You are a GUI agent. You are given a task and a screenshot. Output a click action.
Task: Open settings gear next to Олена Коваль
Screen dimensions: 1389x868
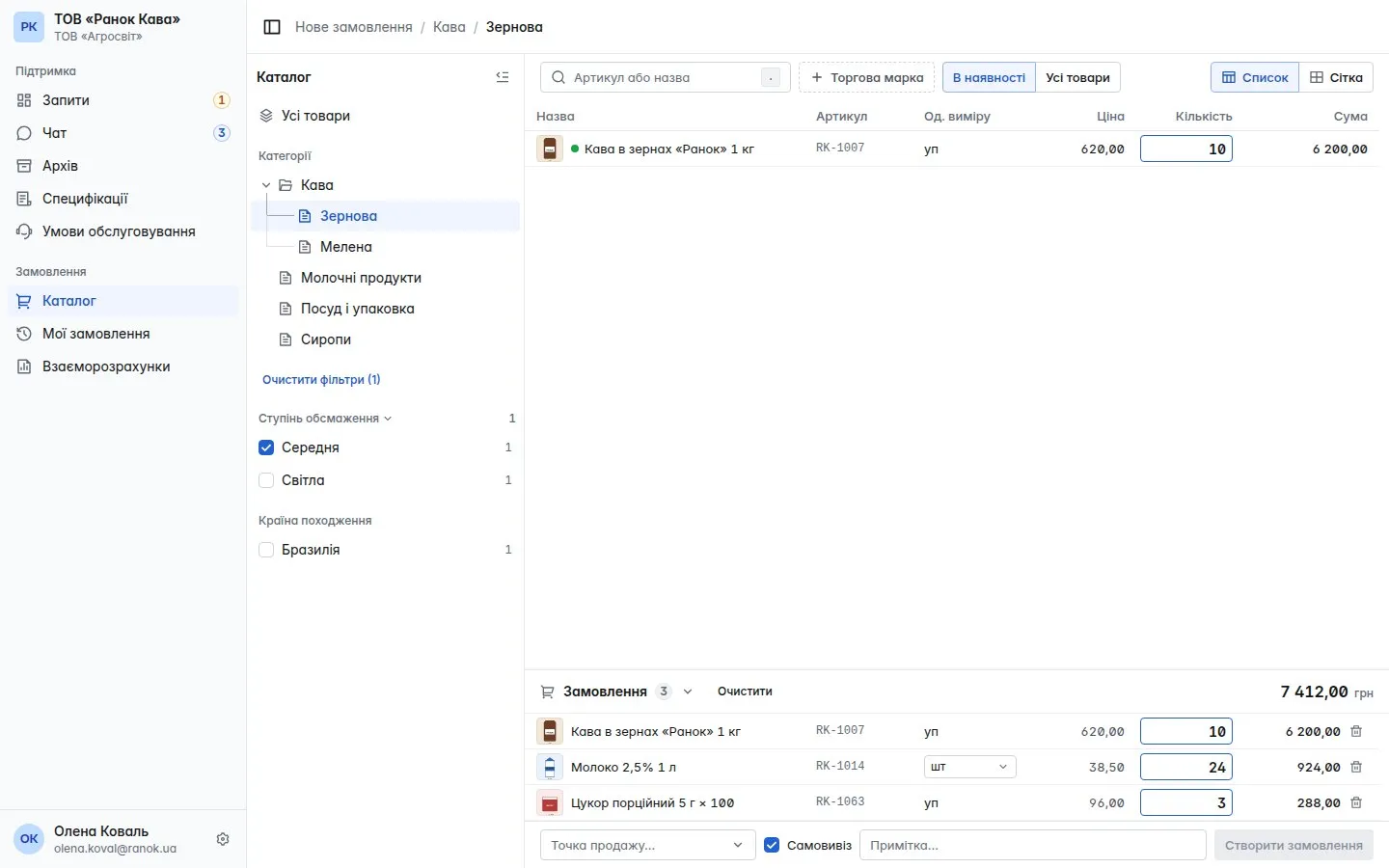(223, 839)
